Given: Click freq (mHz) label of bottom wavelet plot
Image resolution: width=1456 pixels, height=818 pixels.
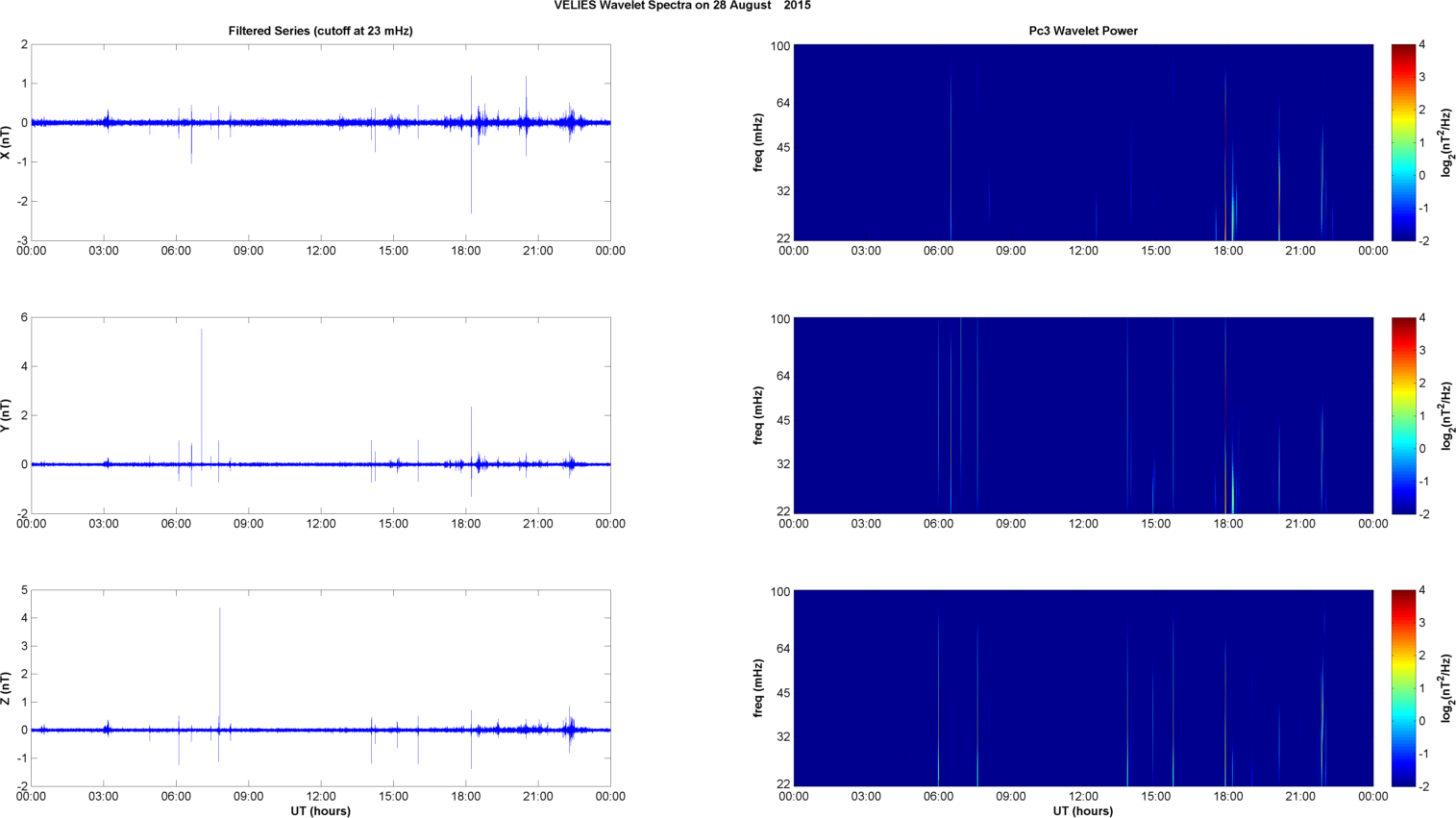Looking at the screenshot, I should pos(758,688).
